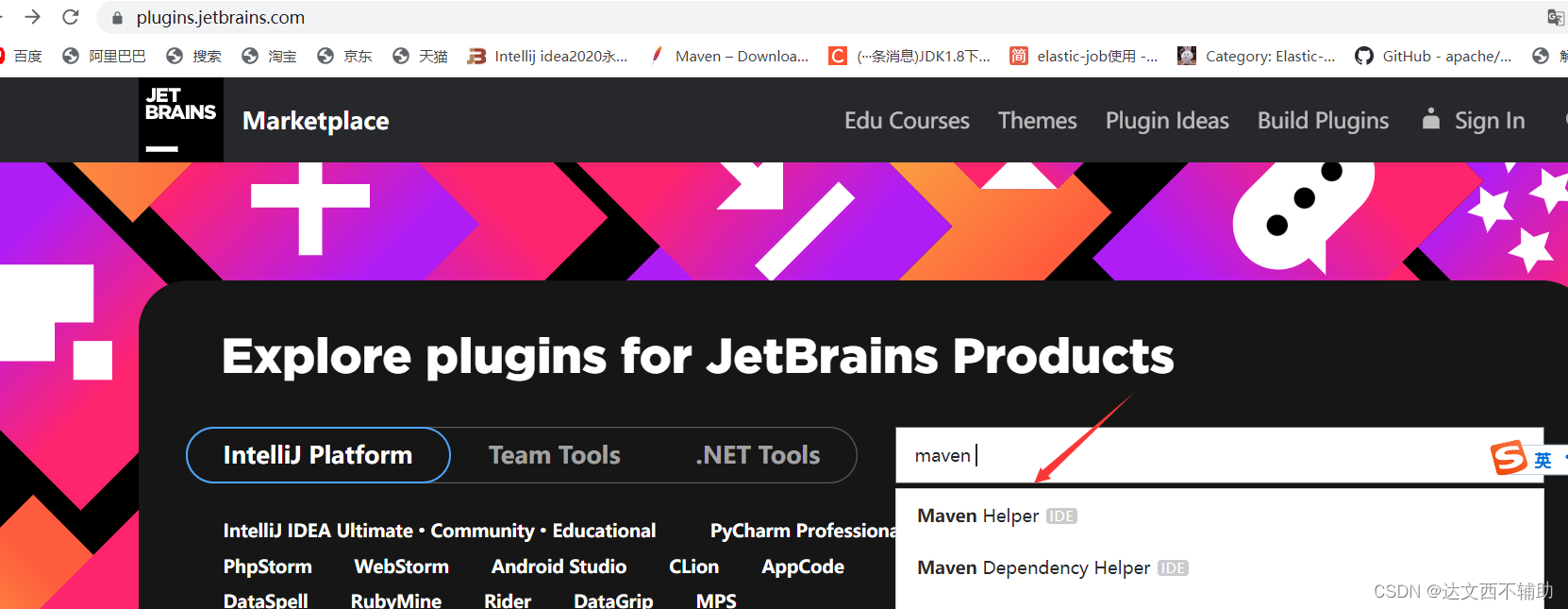Open the Category: Elastic bookmark
This screenshot has width=1568, height=609.
1257,56
